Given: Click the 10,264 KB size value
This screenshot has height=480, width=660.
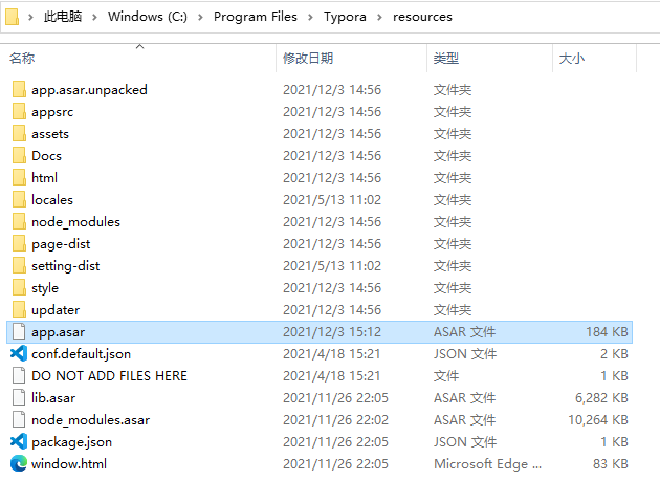Looking at the screenshot, I should [598, 420].
